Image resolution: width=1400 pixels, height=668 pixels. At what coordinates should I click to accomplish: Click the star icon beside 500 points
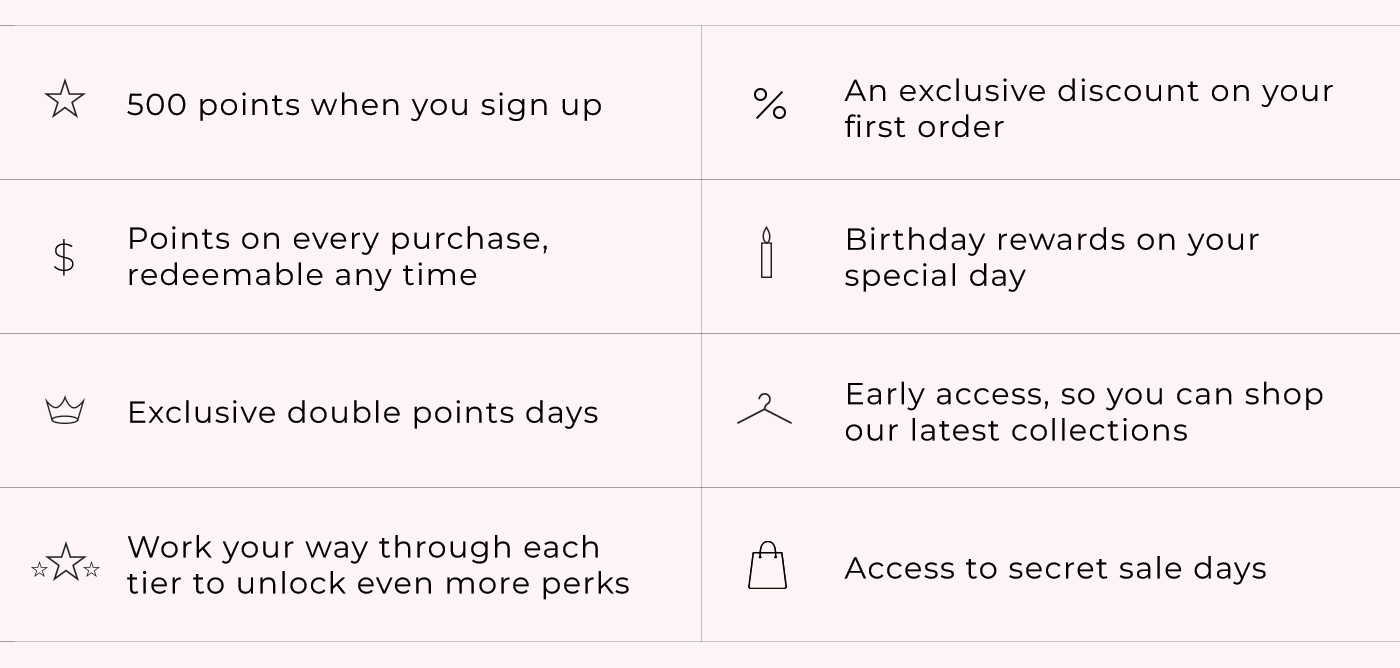pyautogui.click(x=65, y=100)
